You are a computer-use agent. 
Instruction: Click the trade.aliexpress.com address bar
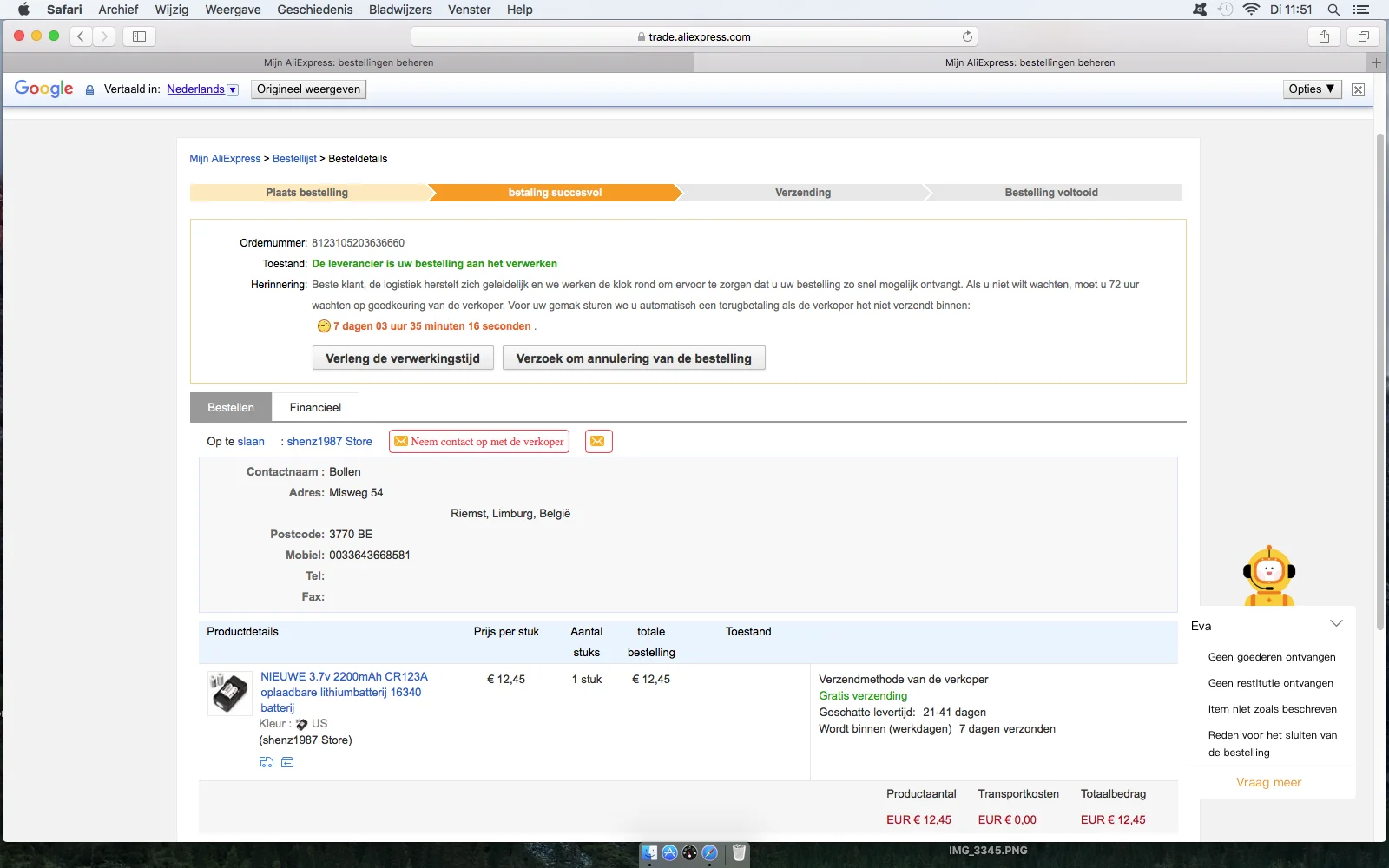coord(694,36)
